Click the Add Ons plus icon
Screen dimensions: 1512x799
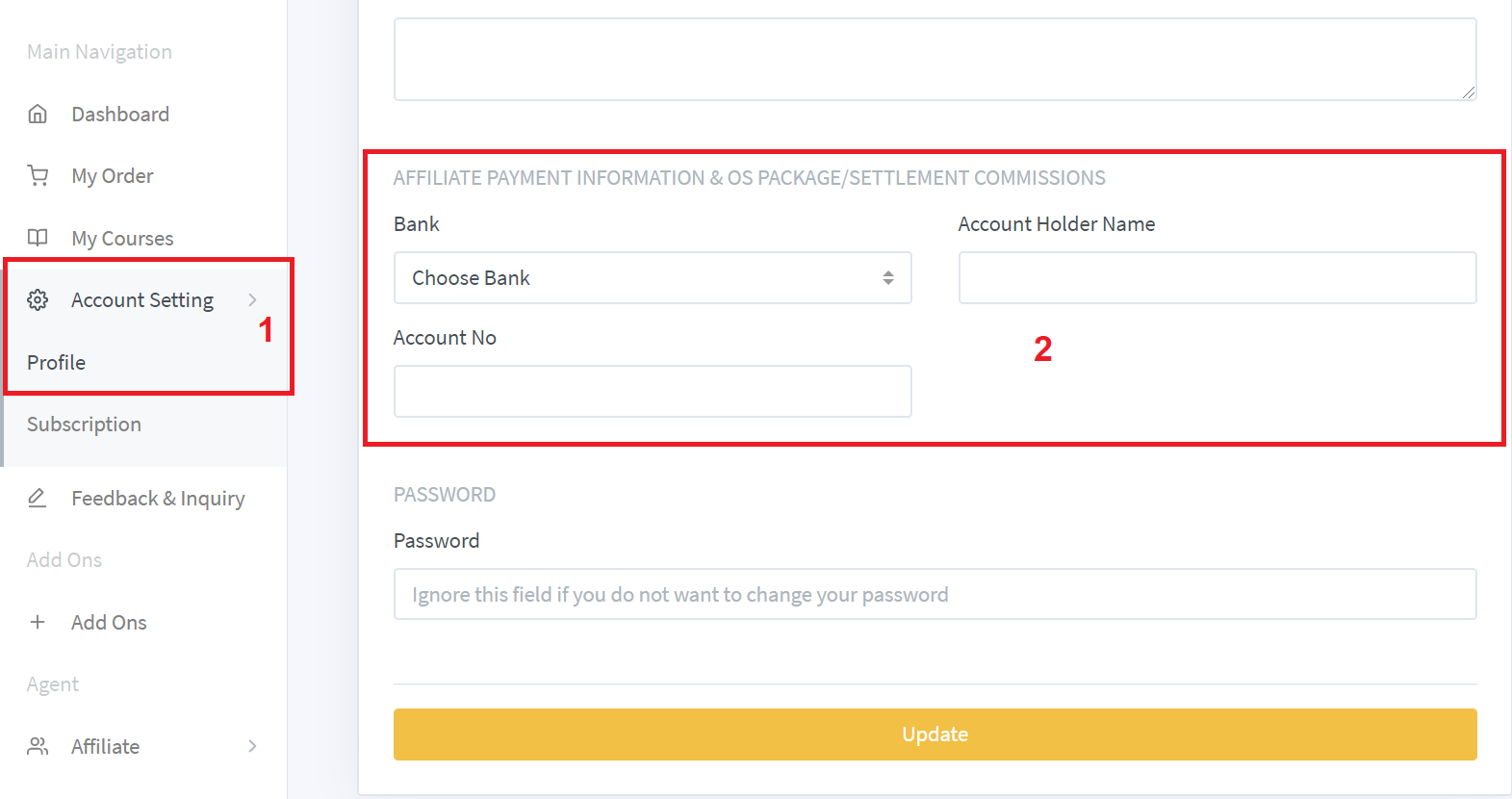[38, 622]
